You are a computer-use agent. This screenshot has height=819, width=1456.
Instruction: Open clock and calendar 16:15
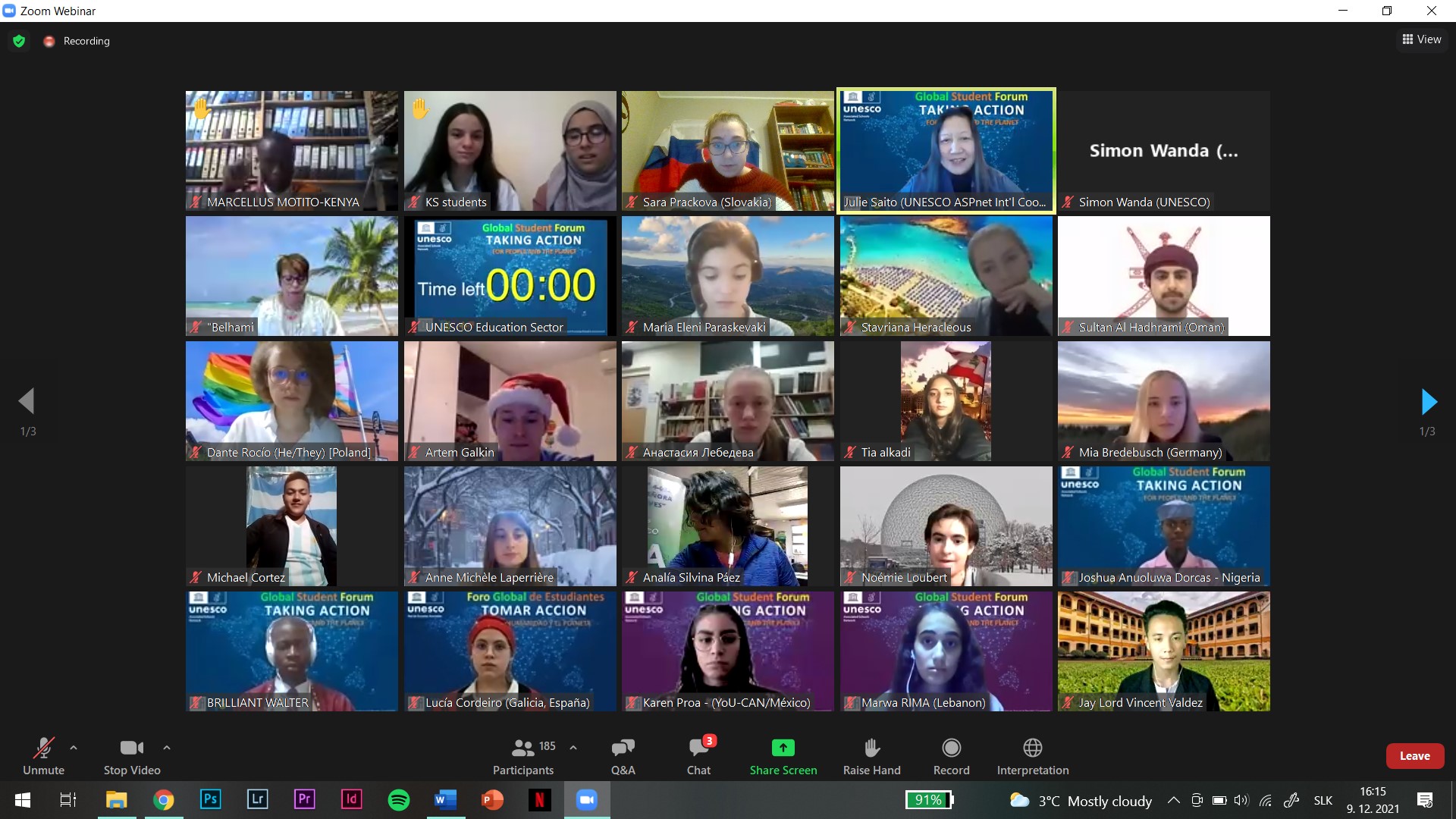point(1373,800)
